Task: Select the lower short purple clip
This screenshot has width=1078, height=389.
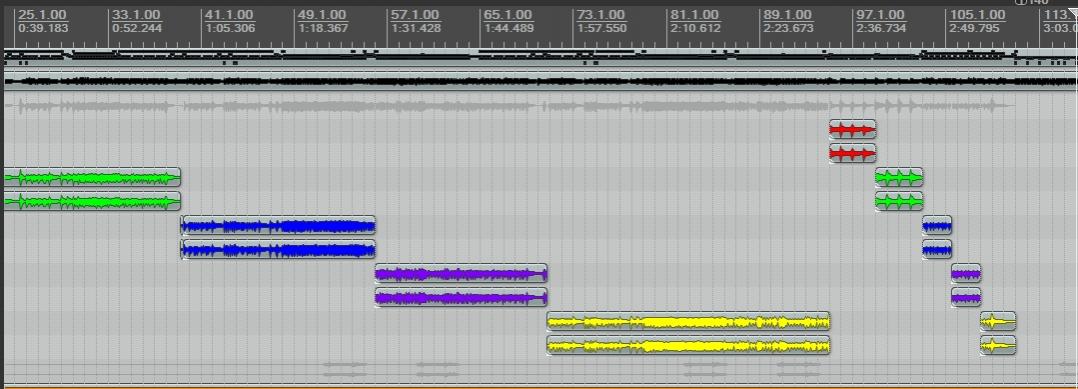Action: click(x=966, y=298)
